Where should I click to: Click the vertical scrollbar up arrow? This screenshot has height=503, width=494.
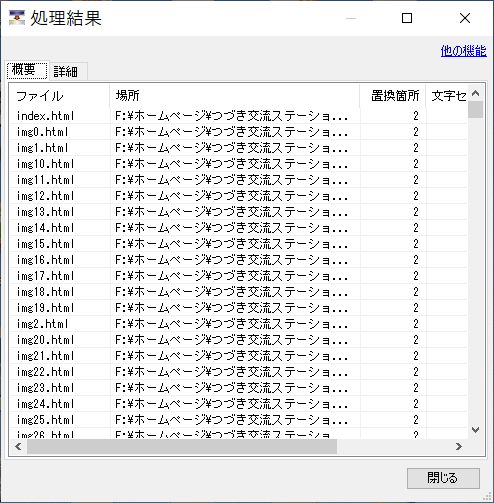(x=475, y=93)
